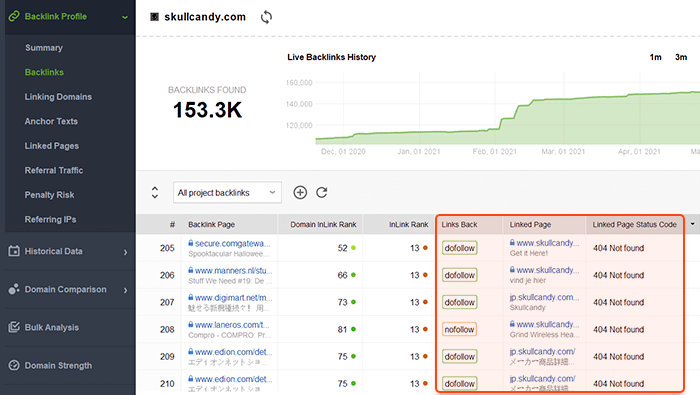
Task: Open www.skullcandy... linked page row 208
Action: pyautogui.click(x=548, y=324)
